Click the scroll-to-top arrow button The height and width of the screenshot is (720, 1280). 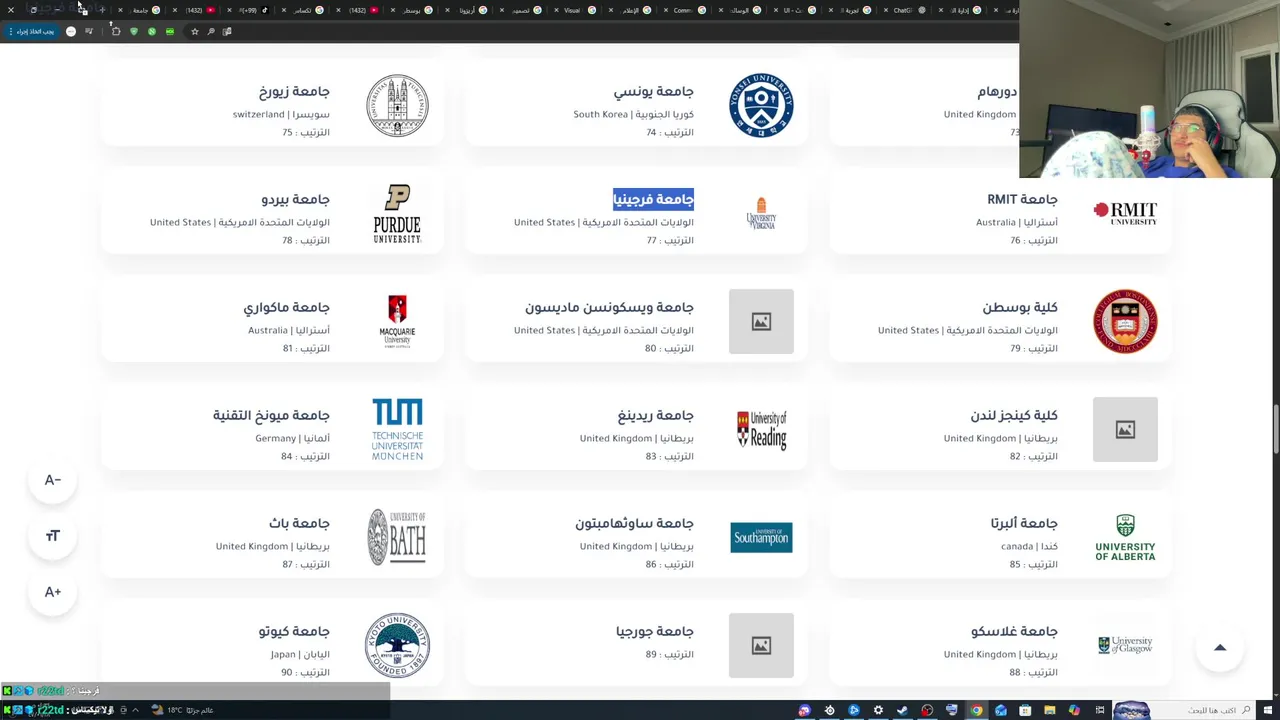point(1220,648)
